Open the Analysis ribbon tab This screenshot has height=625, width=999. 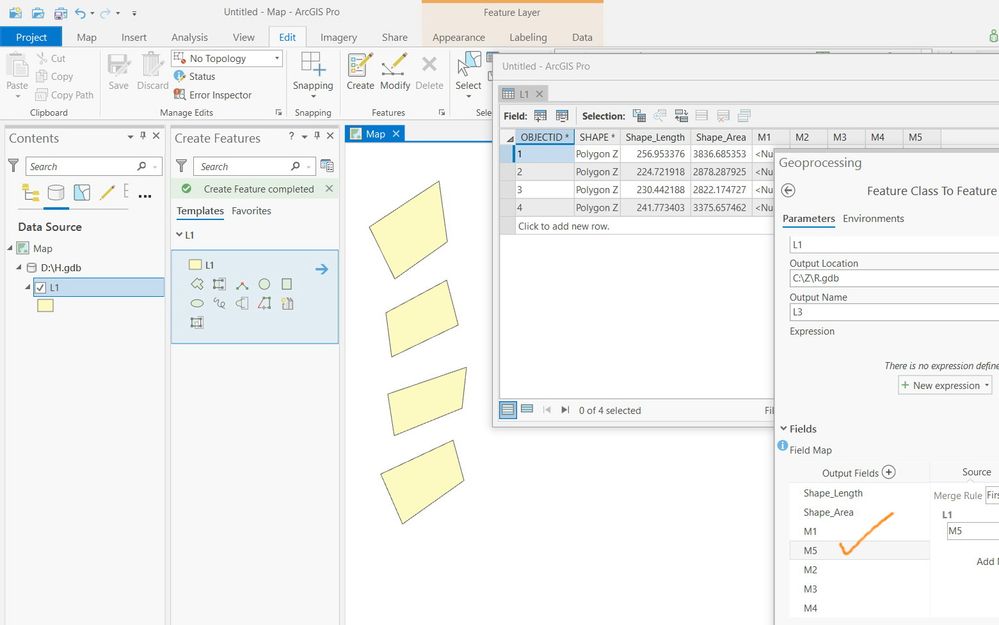click(189, 37)
